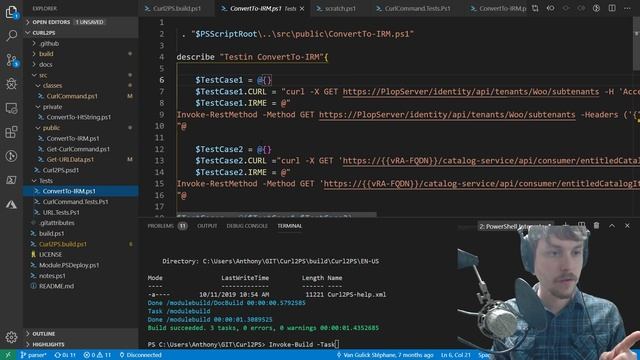Collapse the private folder

pos(81,107)
